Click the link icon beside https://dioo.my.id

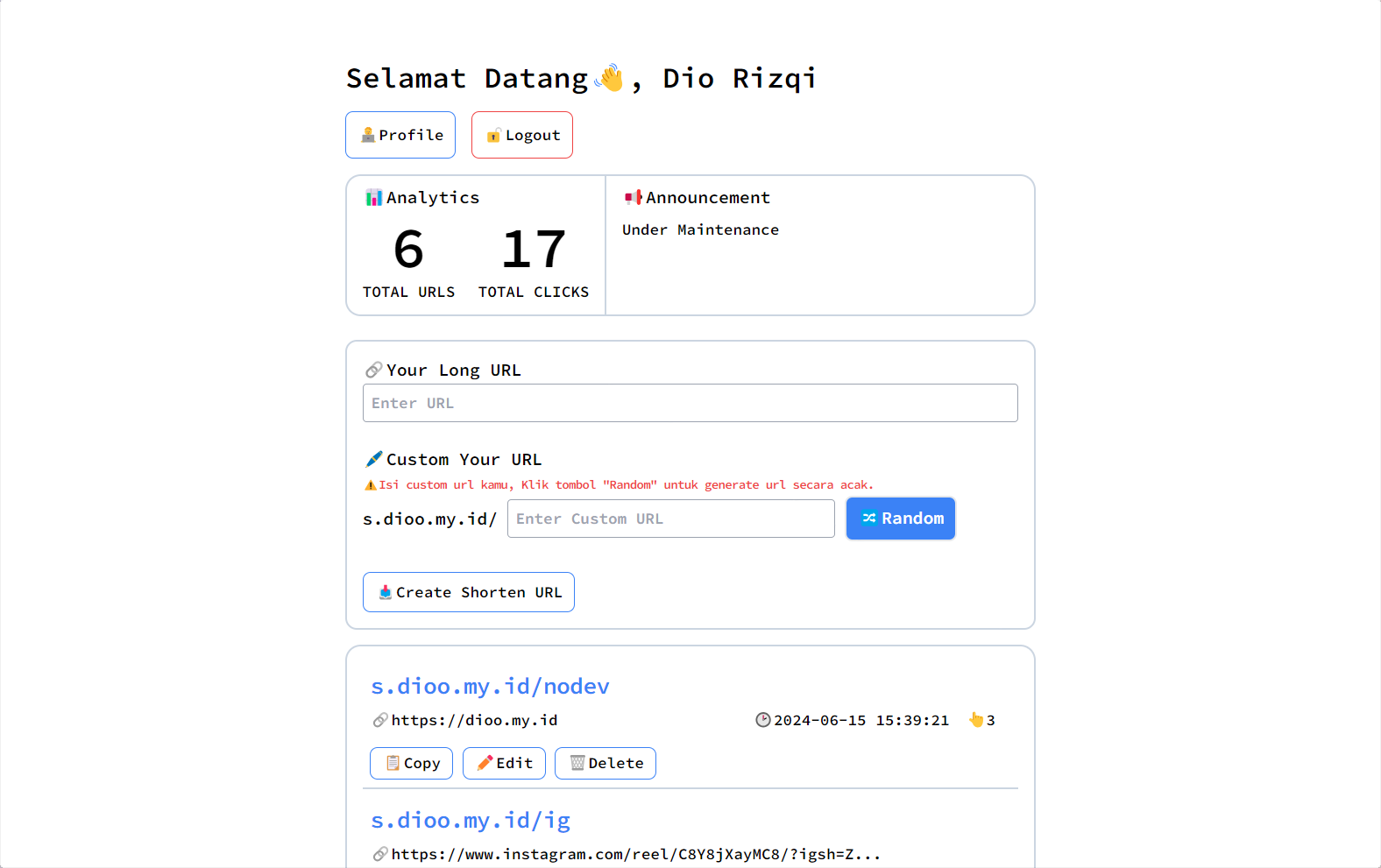point(380,720)
